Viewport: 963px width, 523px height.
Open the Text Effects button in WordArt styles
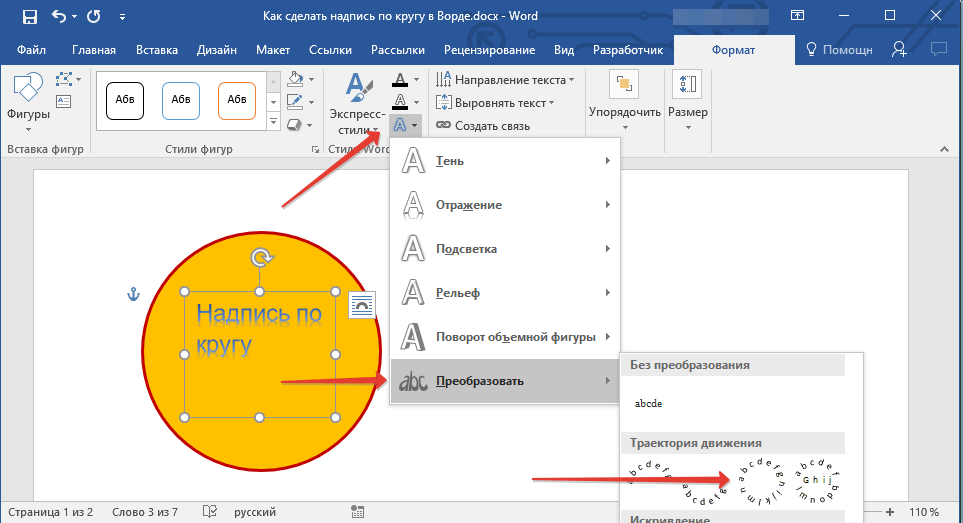[x=405, y=125]
